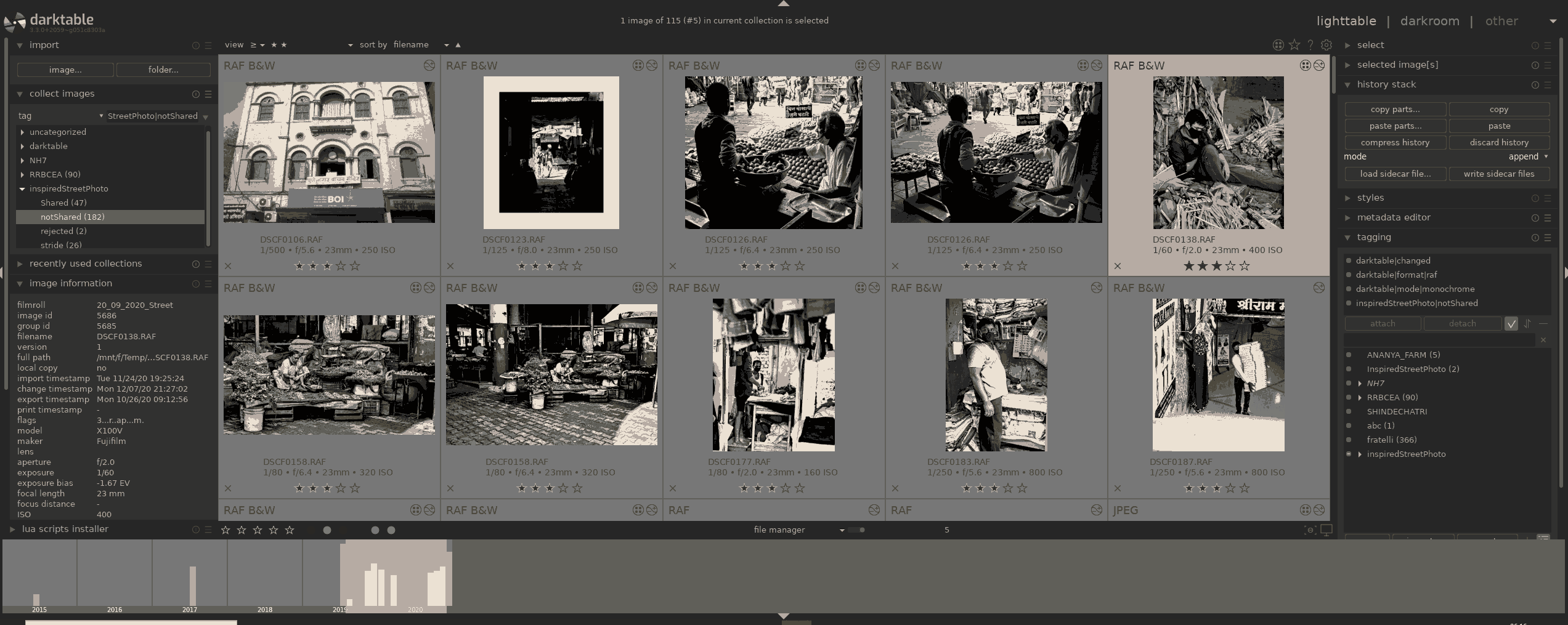Image resolution: width=1568 pixels, height=625 pixels.
Task: Click grouping icon on selected DSCF0138.RAF thumbnail
Action: 1305,65
